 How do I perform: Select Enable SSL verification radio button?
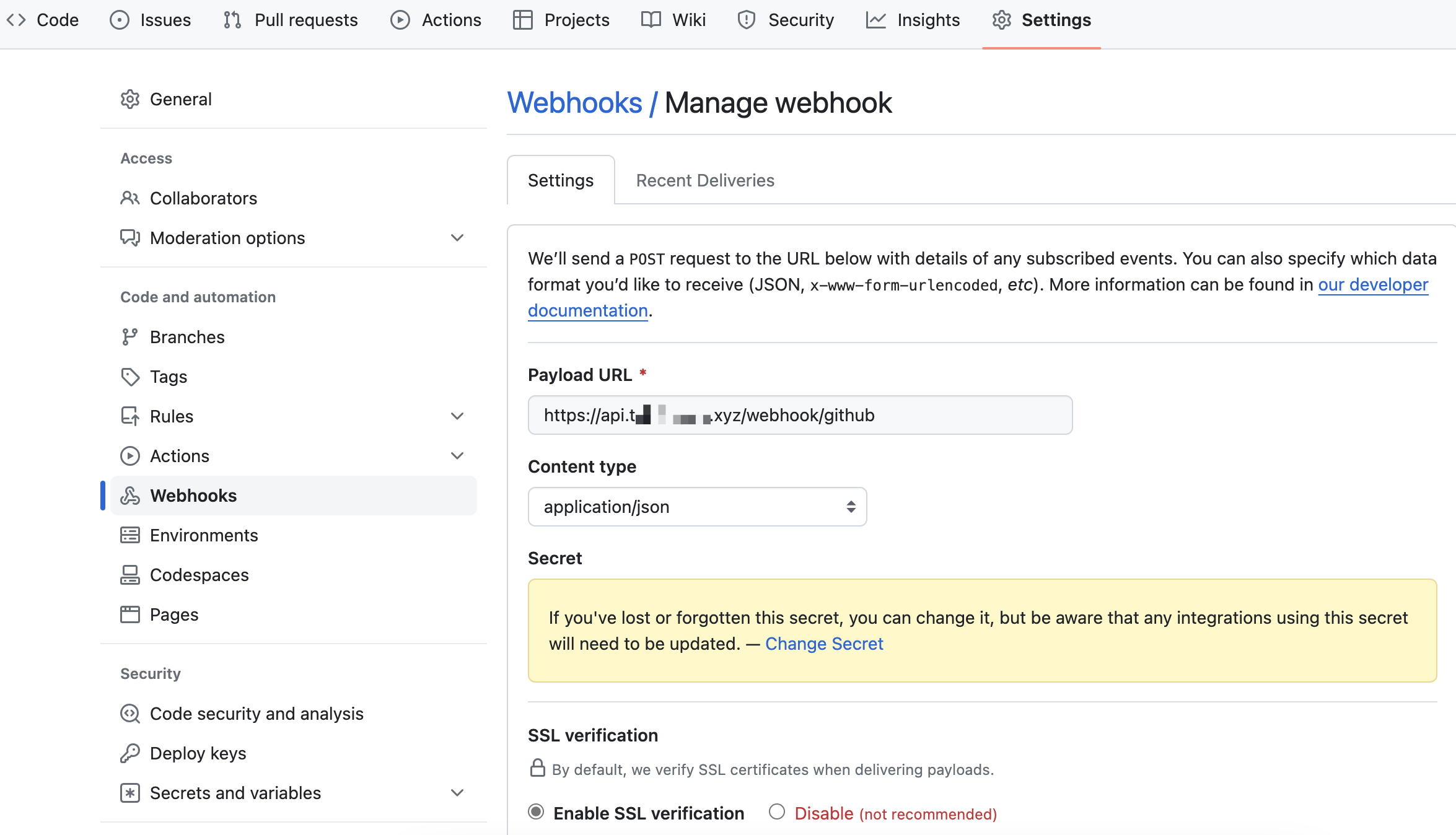click(x=537, y=811)
